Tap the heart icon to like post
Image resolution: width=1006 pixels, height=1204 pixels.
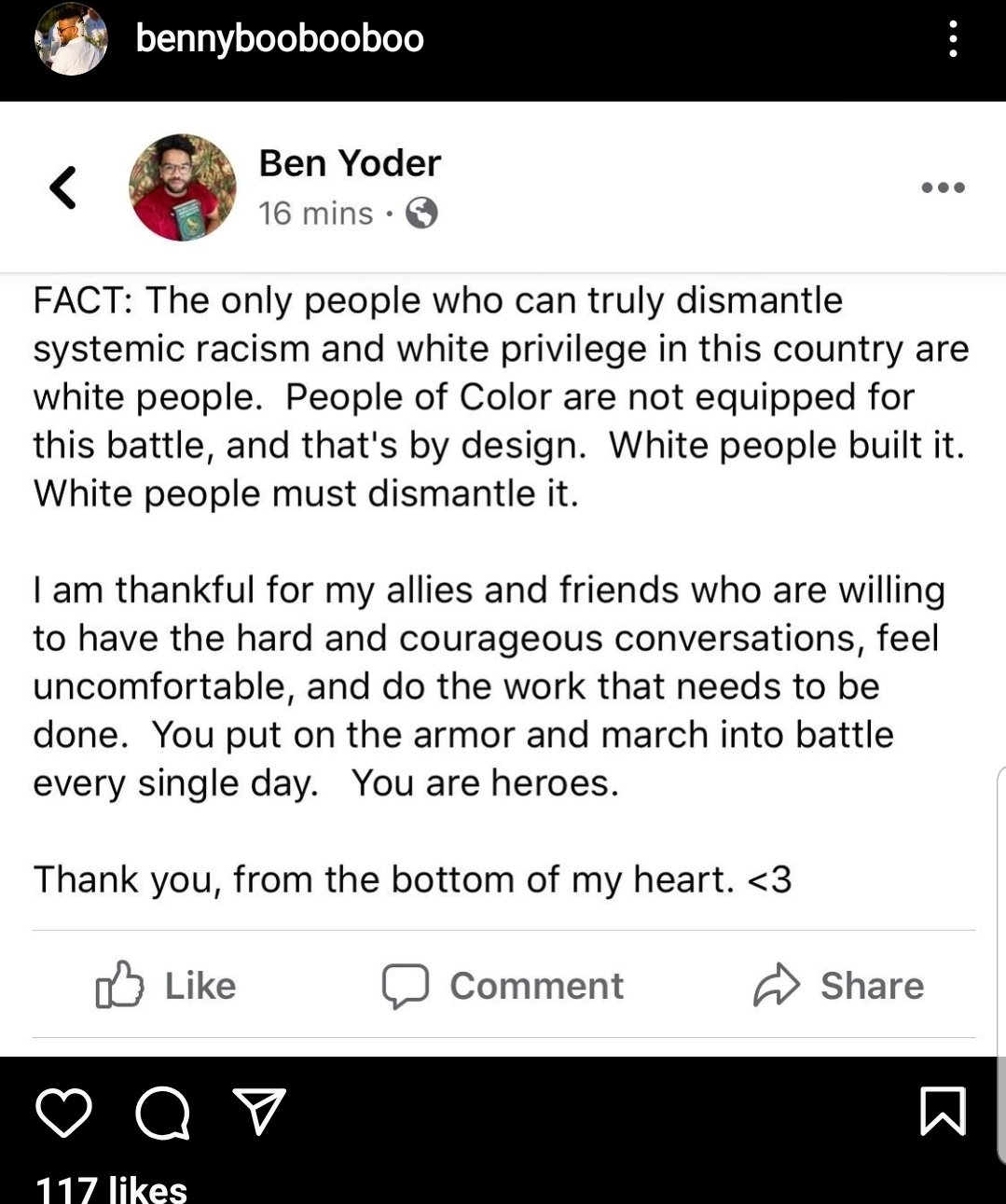pyautogui.click(x=63, y=1112)
